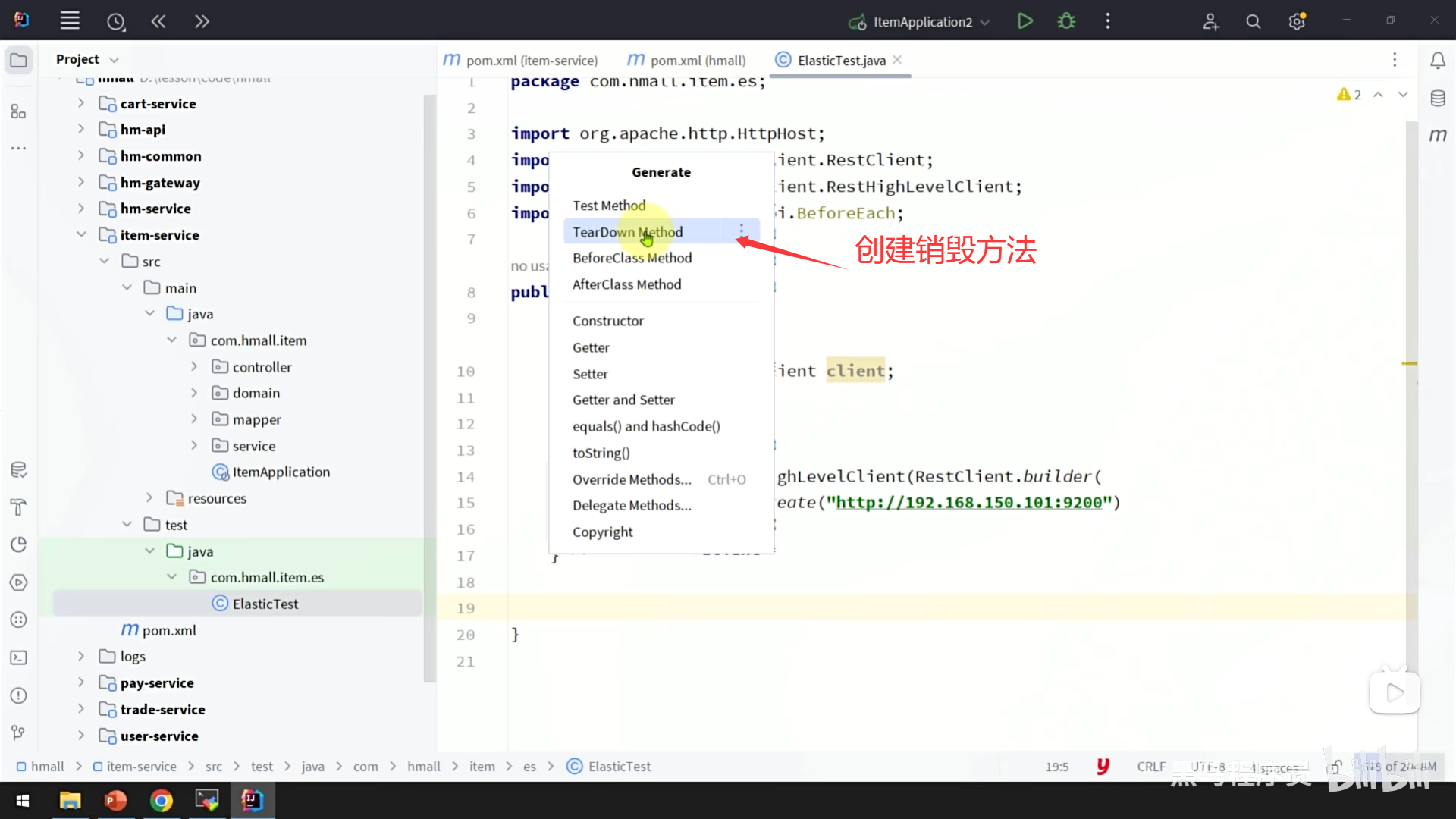Viewport: 1456px width, 819px height.
Task: Select TearDown Method in Generate menu
Action: (627, 232)
